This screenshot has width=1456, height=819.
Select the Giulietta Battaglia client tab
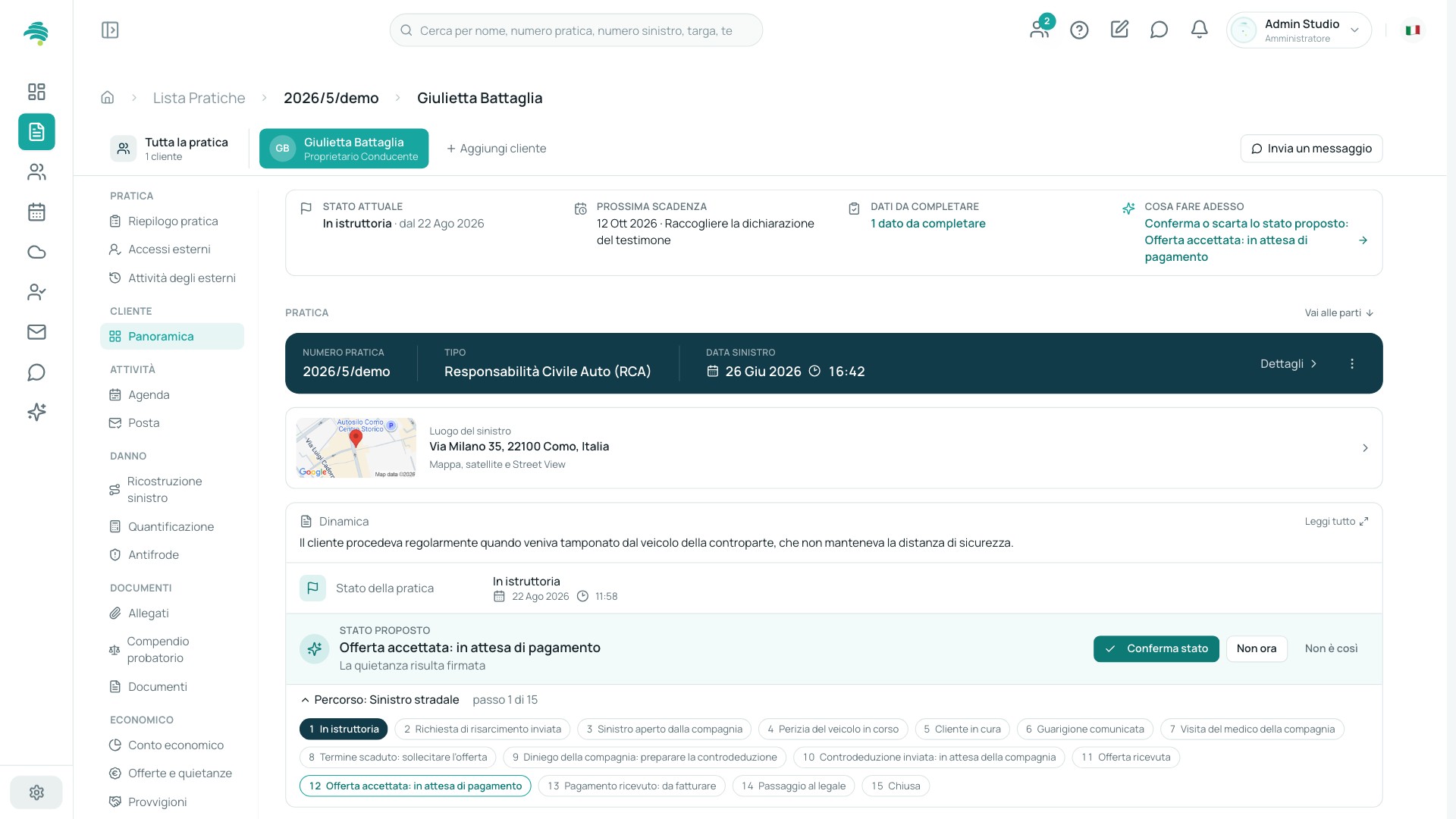[x=344, y=149]
